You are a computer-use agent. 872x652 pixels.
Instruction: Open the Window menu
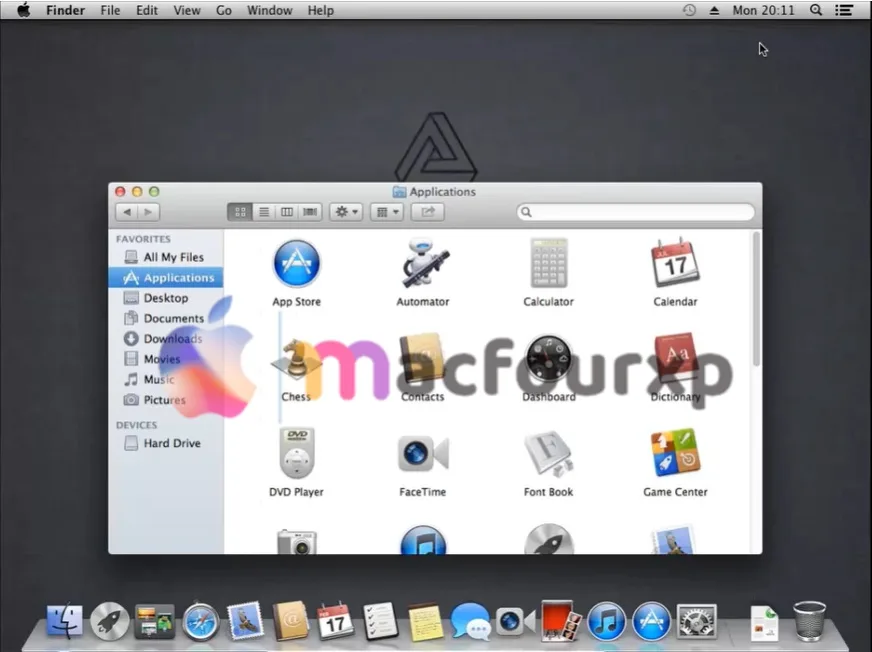(x=270, y=10)
